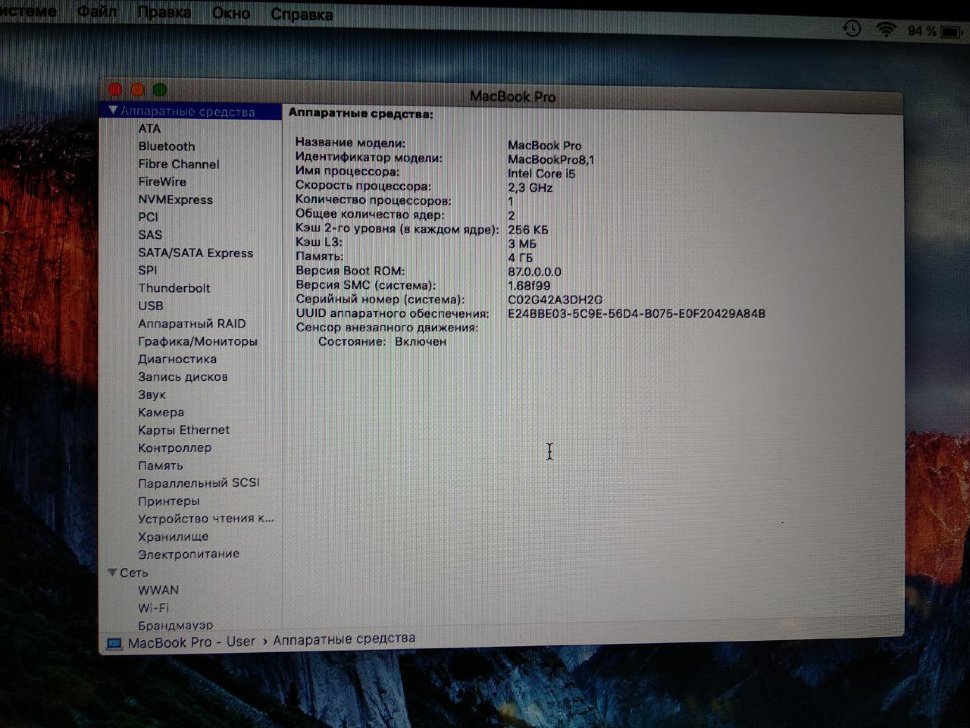
Task: Click the SMC version 1.68f99
Action: (529, 286)
